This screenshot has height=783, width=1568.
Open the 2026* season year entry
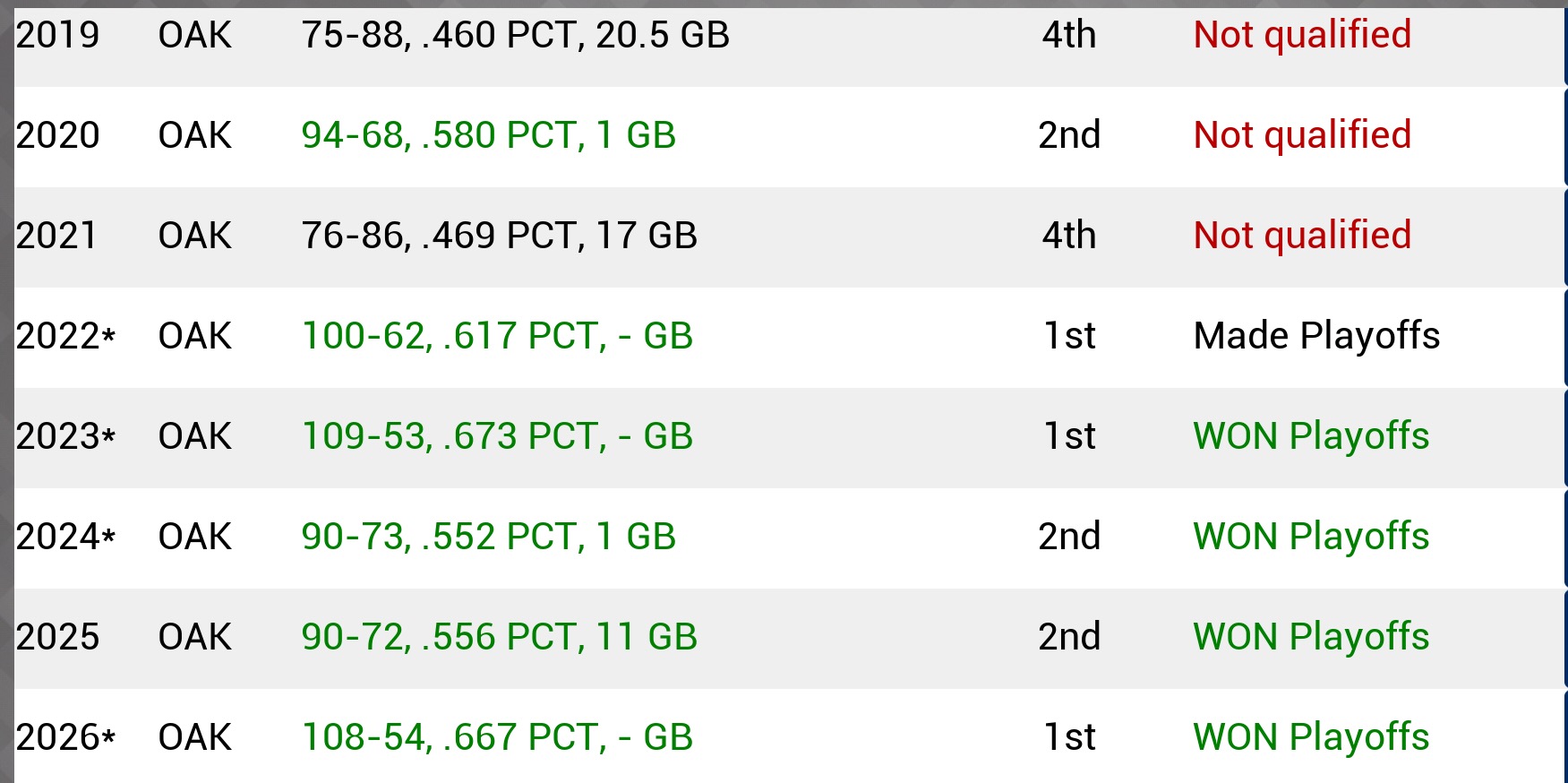pos(65,738)
